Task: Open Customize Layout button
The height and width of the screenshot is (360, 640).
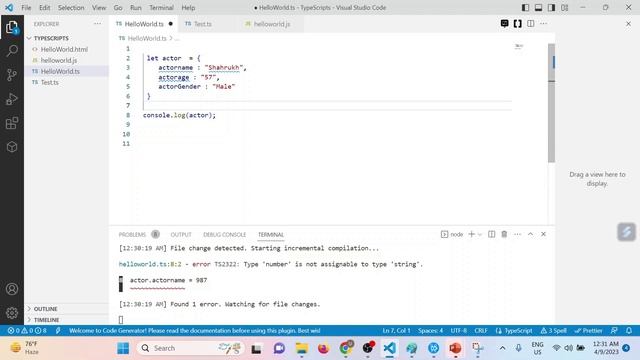Action: (564, 7)
